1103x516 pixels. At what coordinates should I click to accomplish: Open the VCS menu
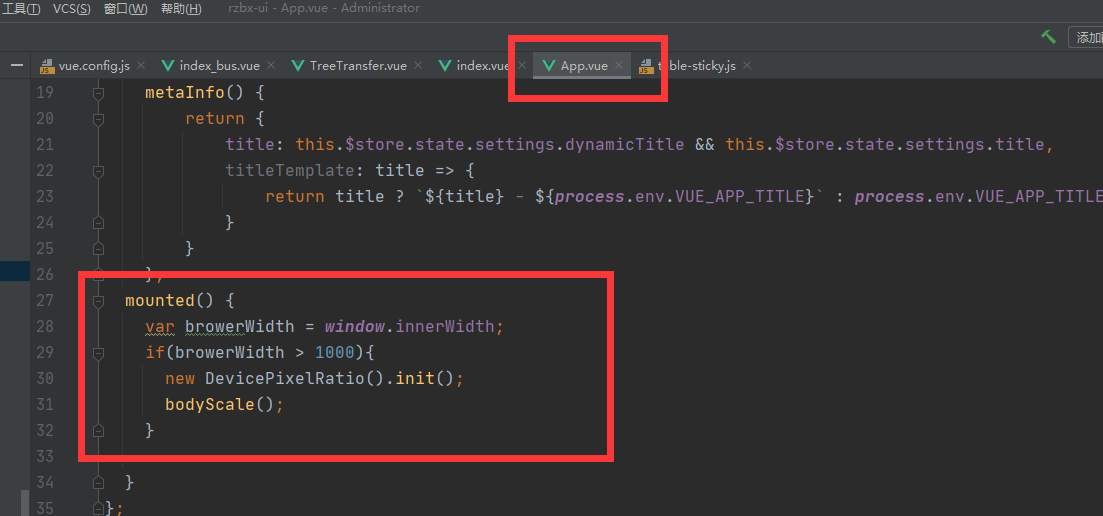point(71,9)
